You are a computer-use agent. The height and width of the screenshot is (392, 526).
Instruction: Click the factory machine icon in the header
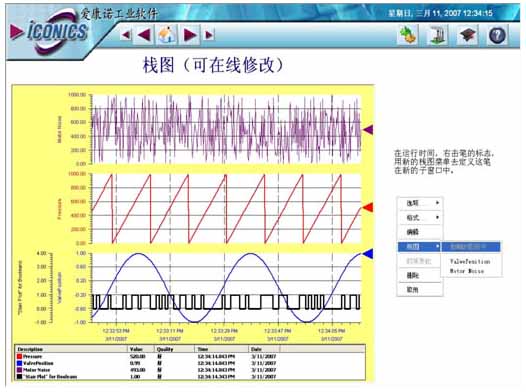437,35
